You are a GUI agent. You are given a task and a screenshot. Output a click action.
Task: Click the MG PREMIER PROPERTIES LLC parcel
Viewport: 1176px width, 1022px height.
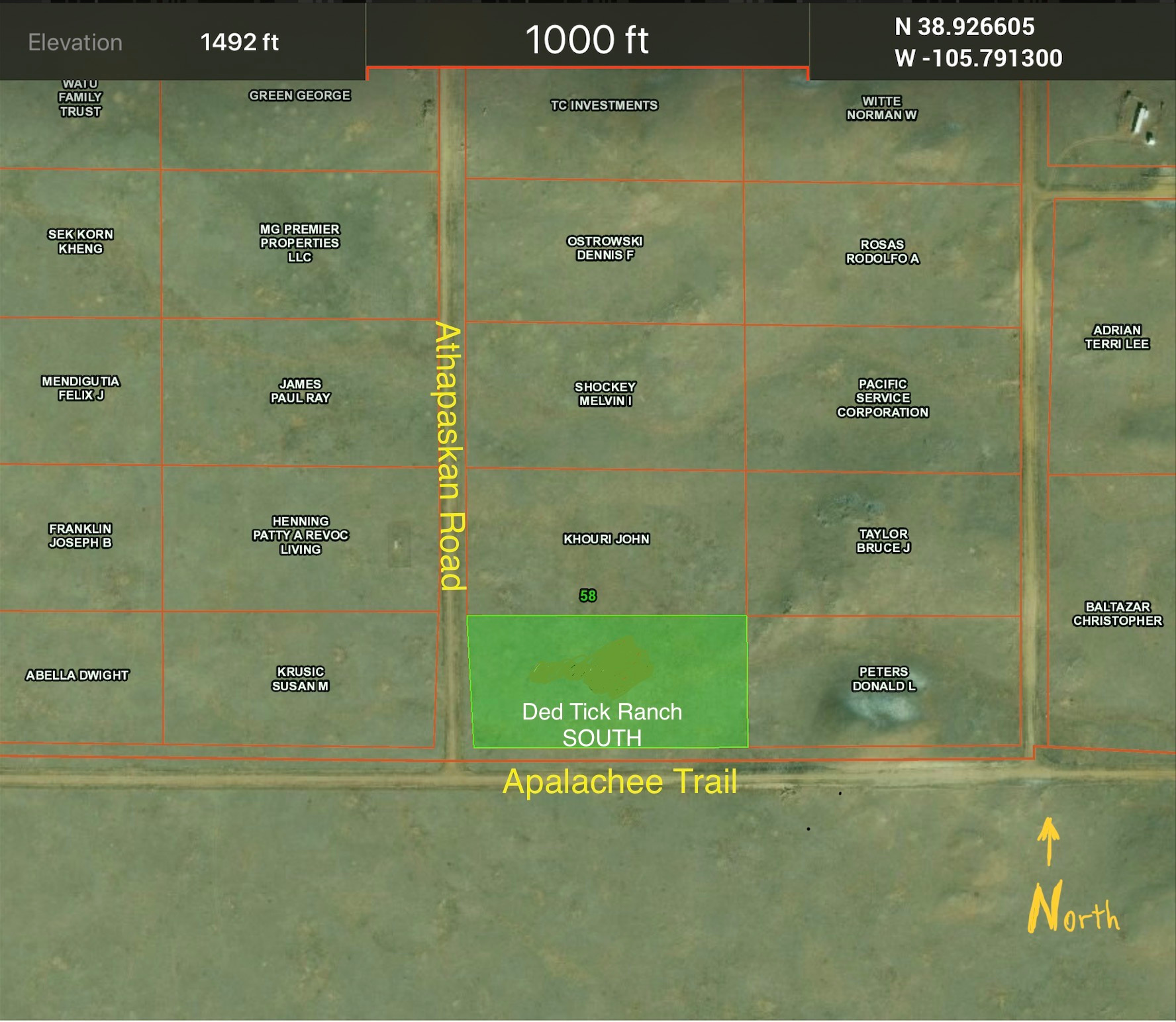click(299, 242)
